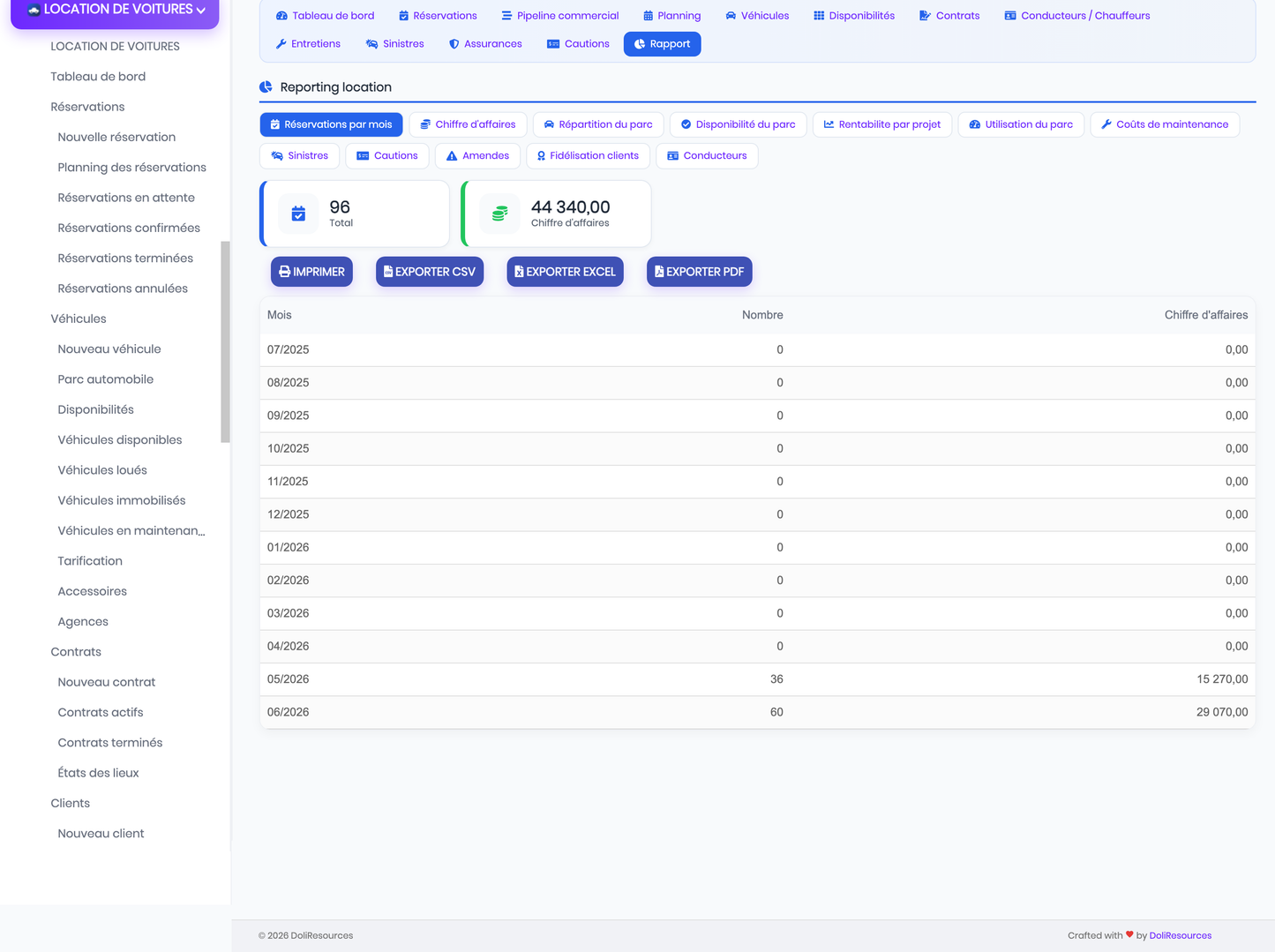Viewport: 1275px width, 952px height.
Task: Open Véhicules disponibles in sidebar
Action: [x=120, y=439]
